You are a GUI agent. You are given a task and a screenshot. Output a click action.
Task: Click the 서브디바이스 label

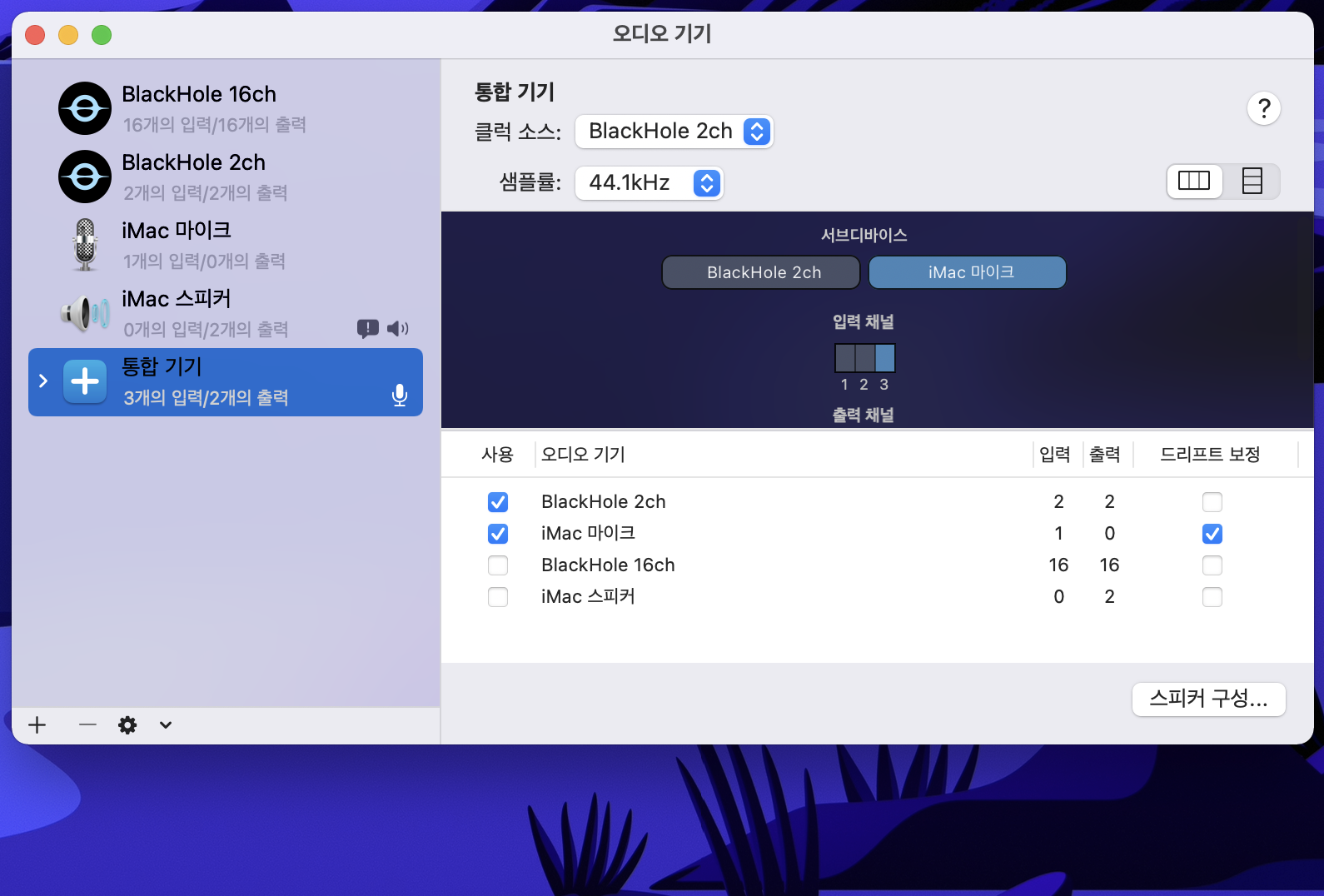(864, 236)
